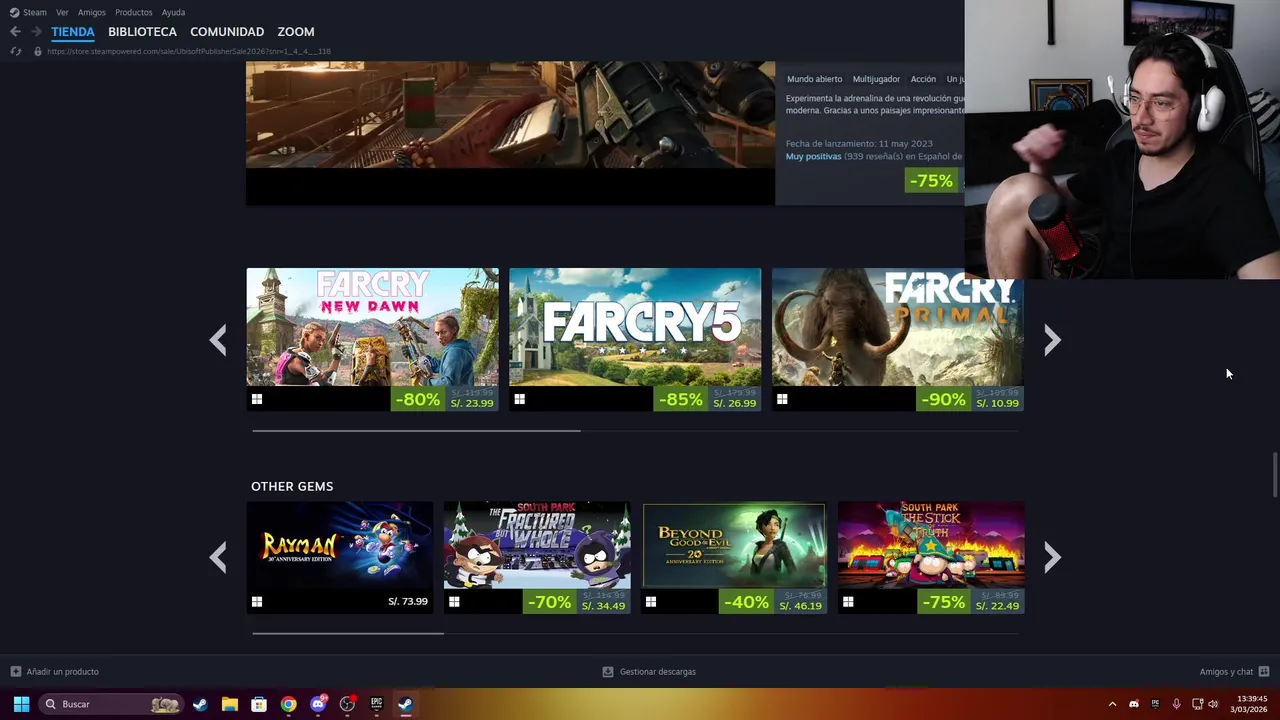Click Windows platform icon on Far Cry 5 card
Image resolution: width=1280 pixels, height=720 pixels.
coord(520,399)
